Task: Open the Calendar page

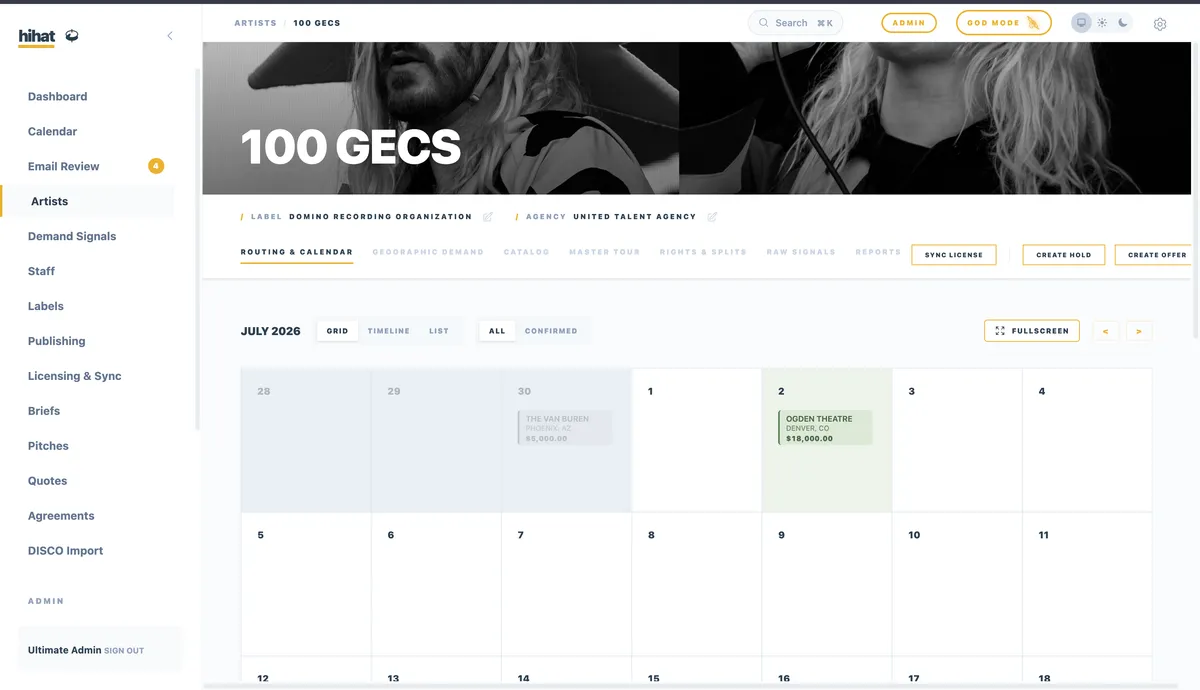Action: (52, 132)
